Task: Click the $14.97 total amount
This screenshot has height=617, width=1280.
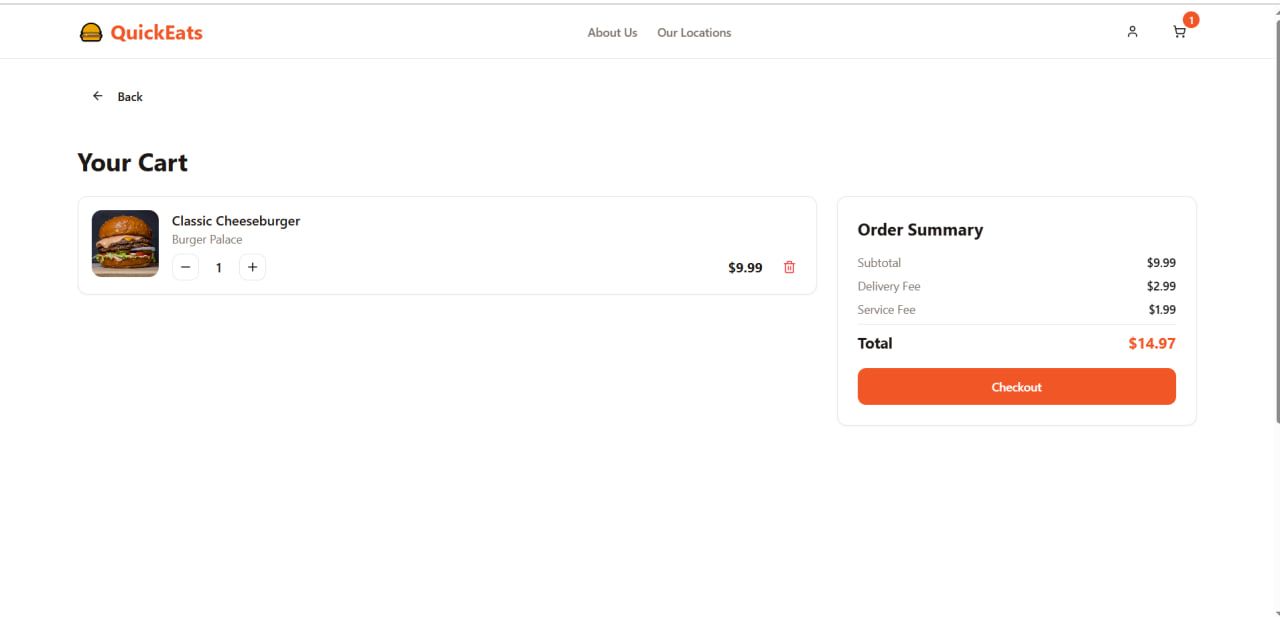Action: point(1152,343)
